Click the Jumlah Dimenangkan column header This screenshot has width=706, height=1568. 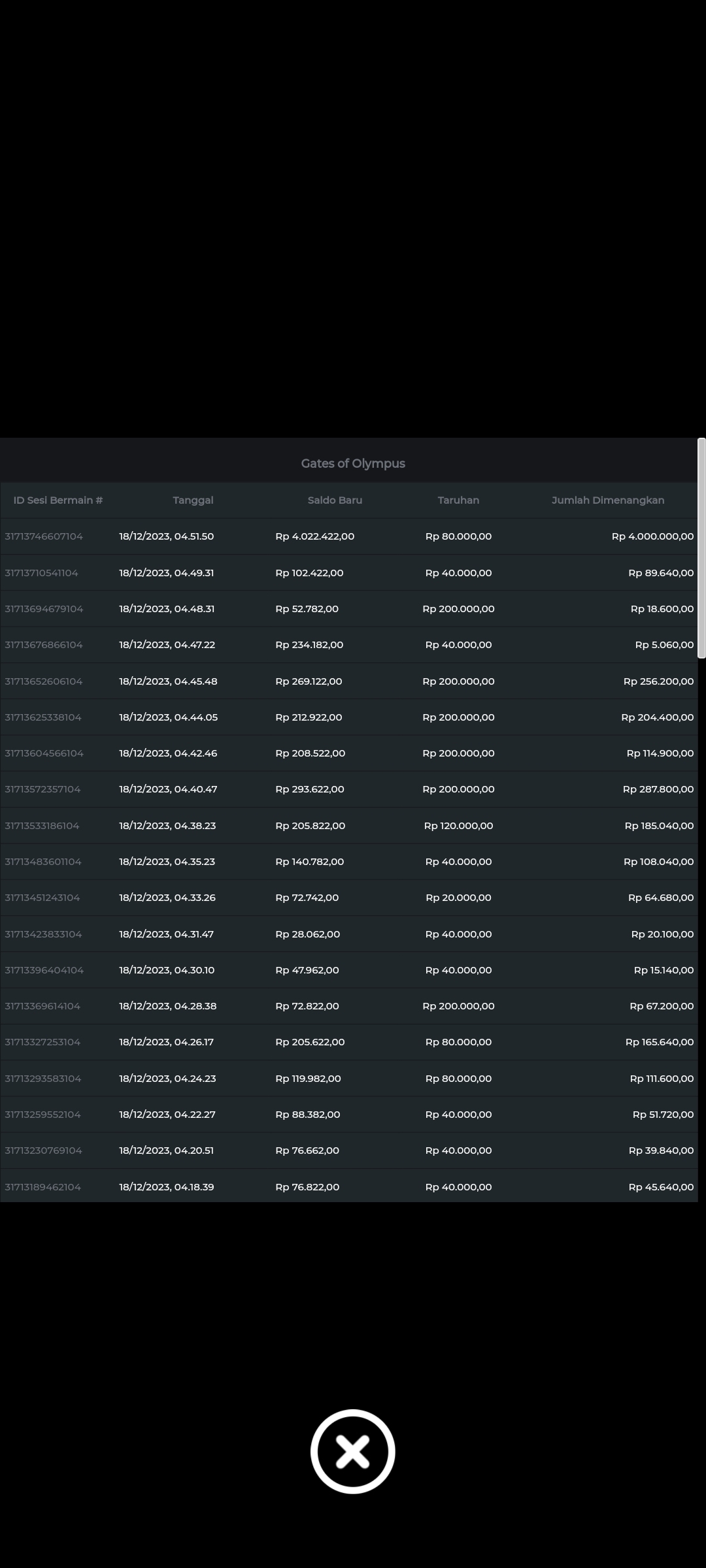coord(607,500)
